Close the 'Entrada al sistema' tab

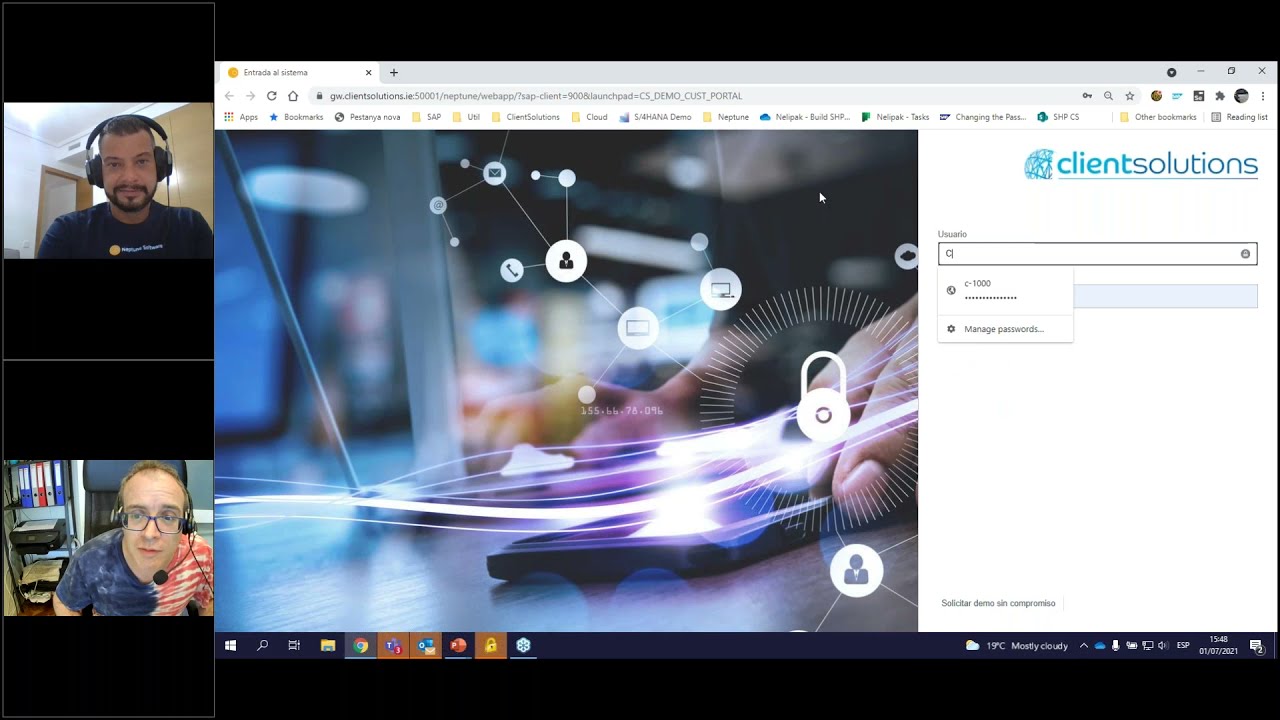[x=368, y=72]
